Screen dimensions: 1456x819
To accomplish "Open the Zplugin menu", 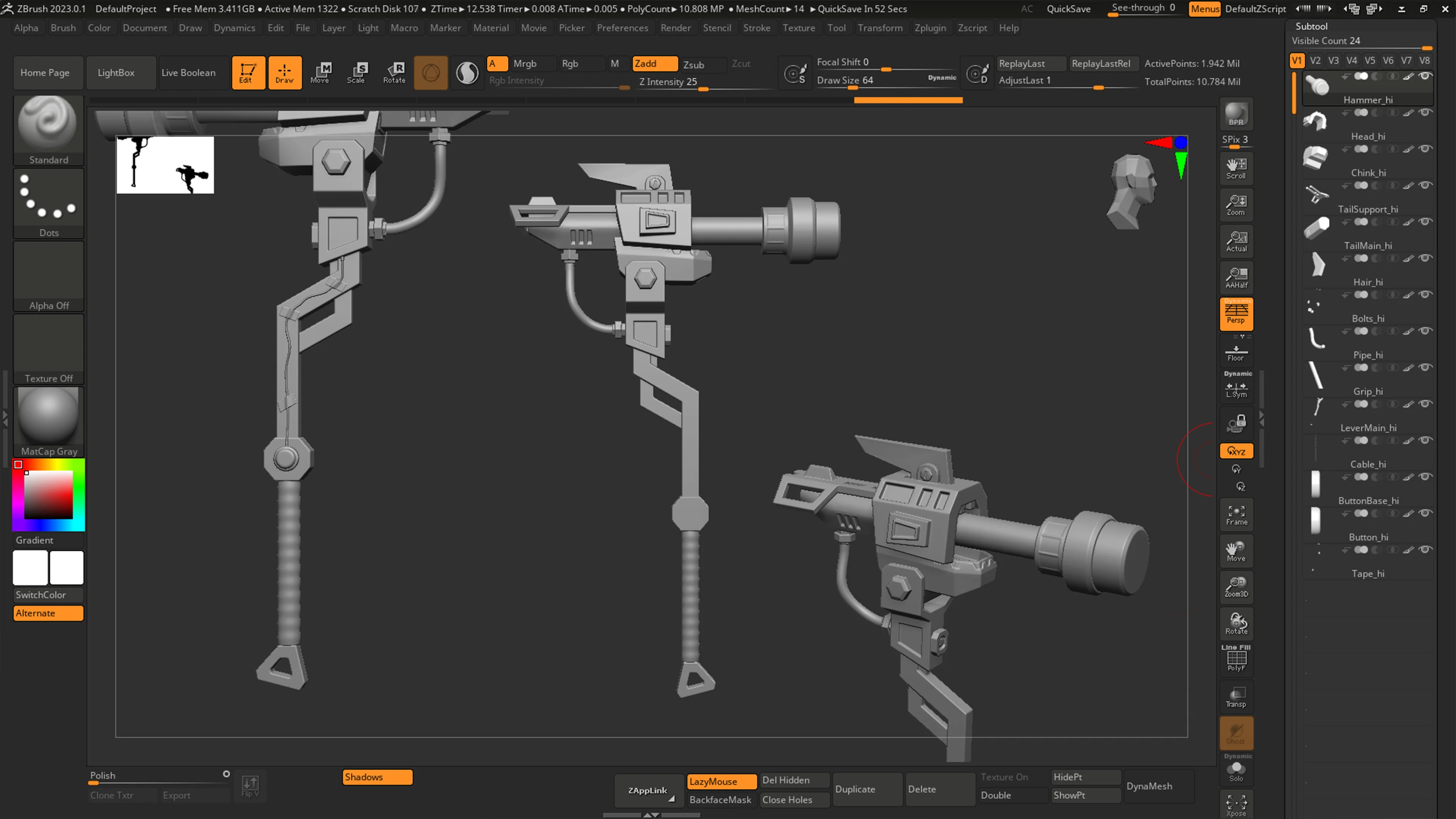I will [x=930, y=28].
